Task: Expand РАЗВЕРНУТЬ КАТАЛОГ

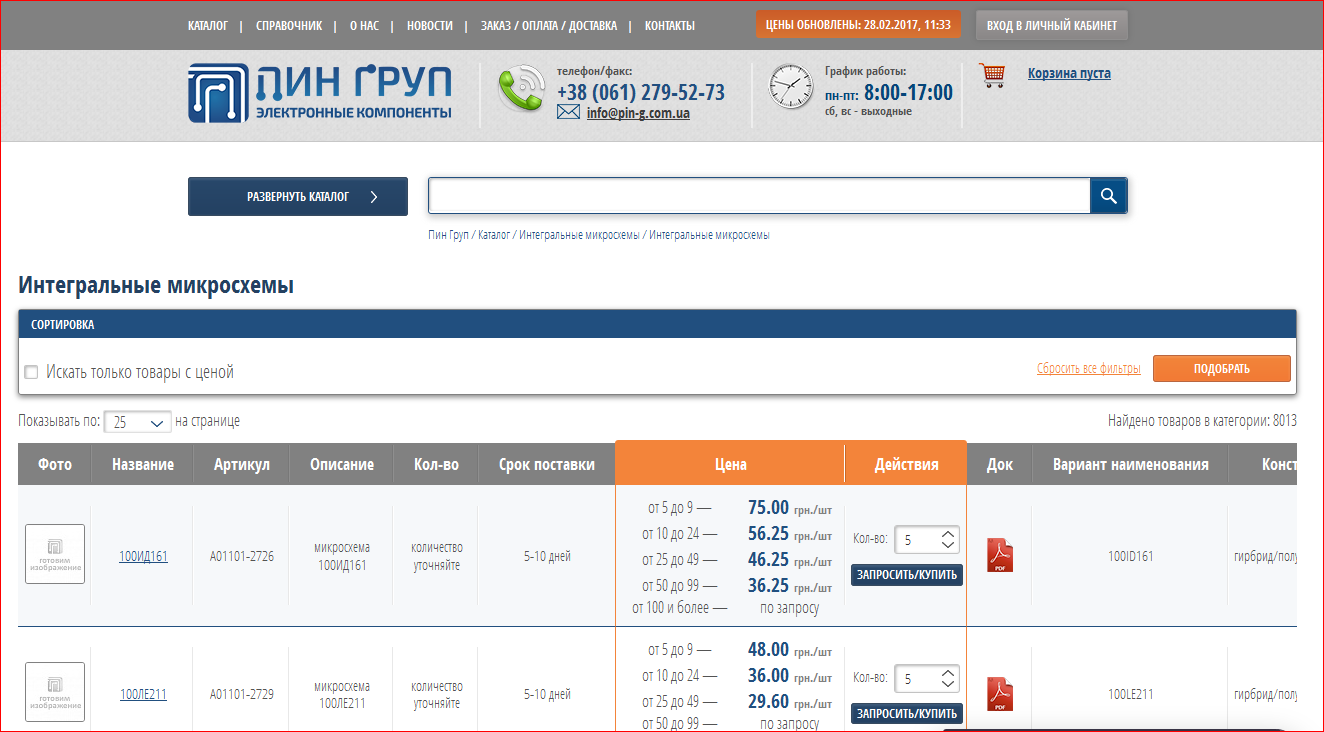Action: 297,196
